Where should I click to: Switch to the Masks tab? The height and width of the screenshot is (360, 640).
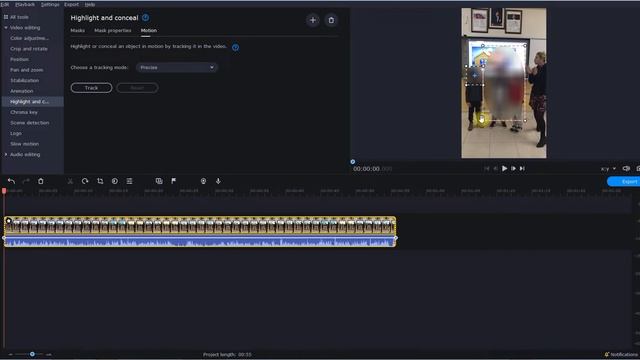pos(78,31)
